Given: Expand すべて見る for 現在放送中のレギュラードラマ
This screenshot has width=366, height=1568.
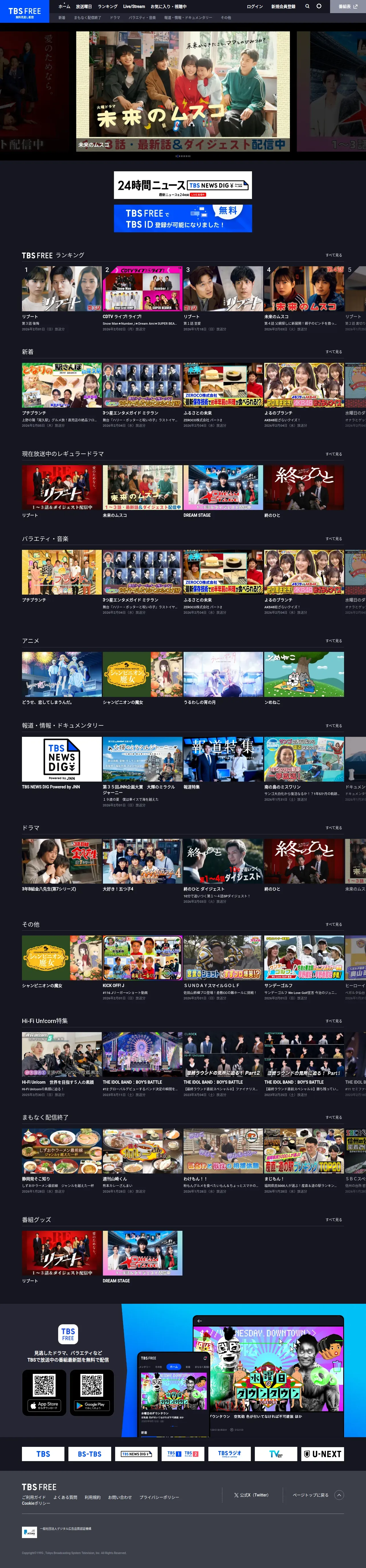Looking at the screenshot, I should [334, 454].
